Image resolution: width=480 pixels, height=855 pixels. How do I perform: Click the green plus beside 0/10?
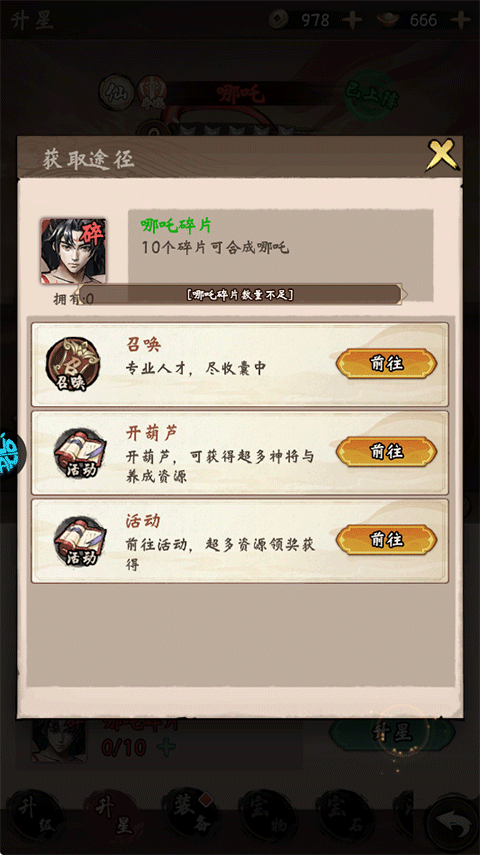[165, 747]
